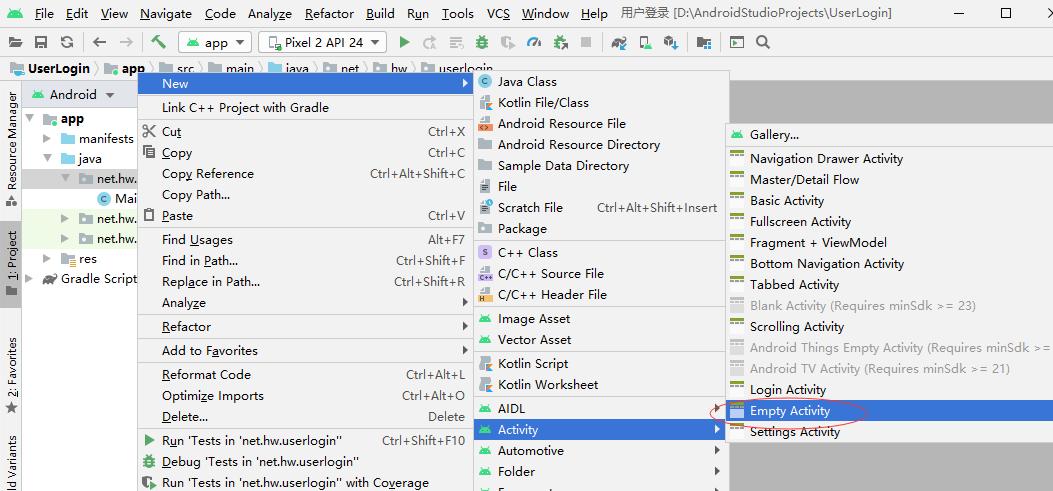
Task: Click Attach Debugger to Android Process icon
Action: [x=560, y=42]
